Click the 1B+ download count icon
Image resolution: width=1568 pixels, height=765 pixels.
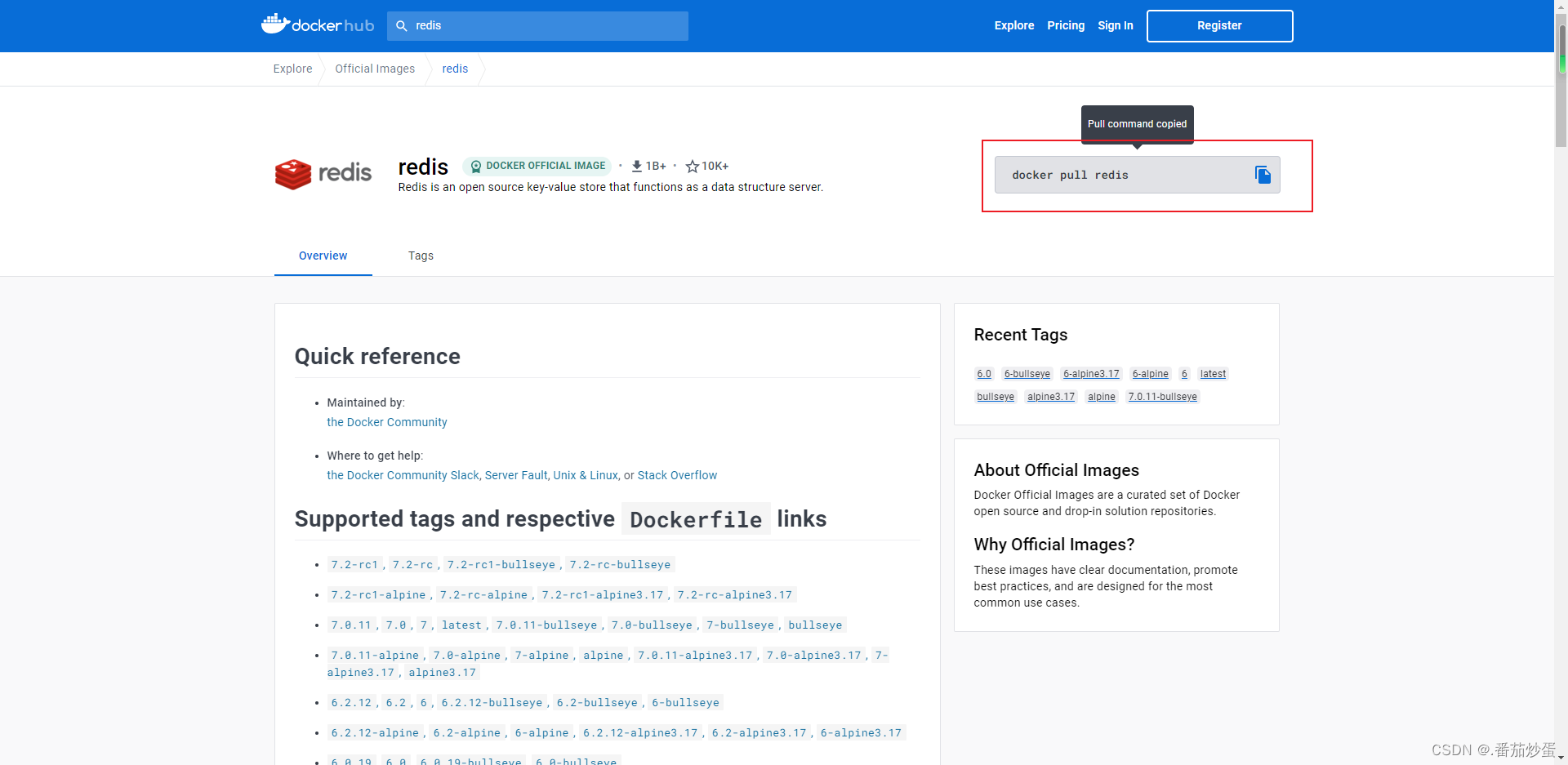637,166
